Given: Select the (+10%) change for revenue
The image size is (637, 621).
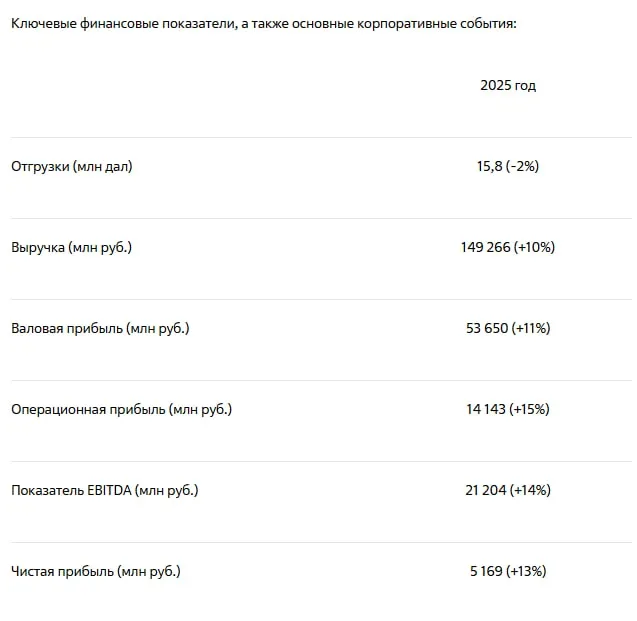Looking at the screenshot, I should (534, 247).
